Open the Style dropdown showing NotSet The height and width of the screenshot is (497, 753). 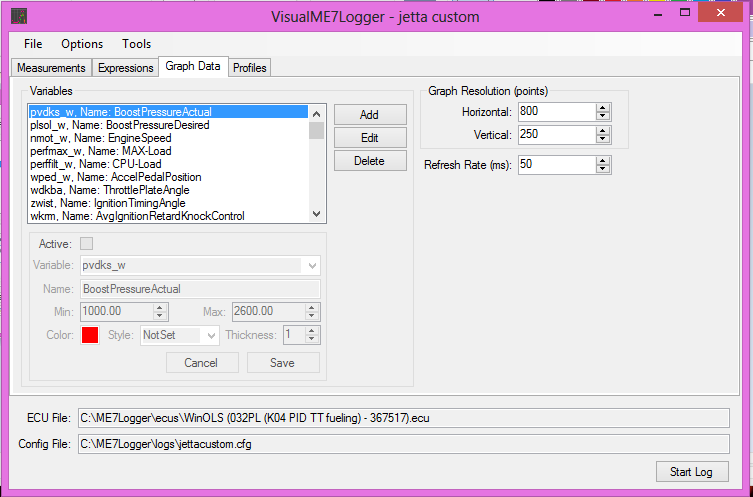(180, 335)
